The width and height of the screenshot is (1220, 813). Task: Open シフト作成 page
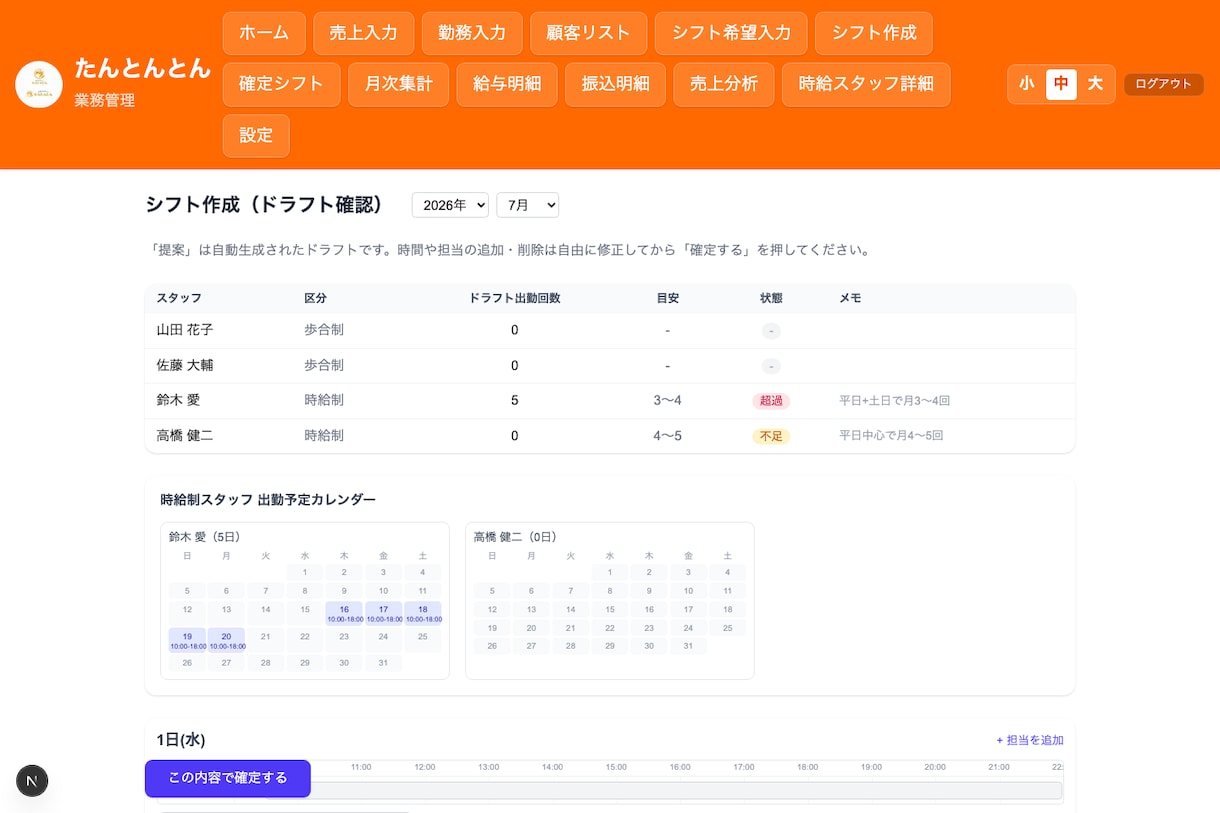874,33
